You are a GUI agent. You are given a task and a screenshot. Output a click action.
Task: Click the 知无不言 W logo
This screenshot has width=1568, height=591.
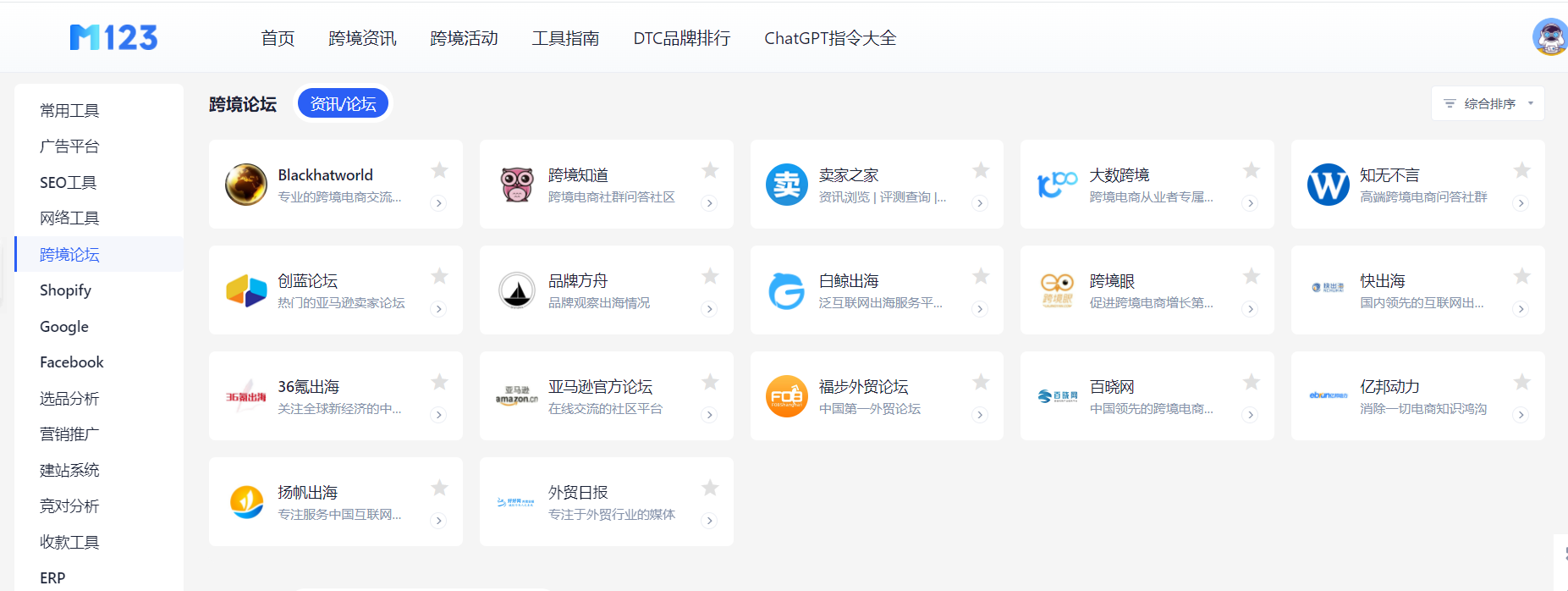pyautogui.click(x=1329, y=185)
